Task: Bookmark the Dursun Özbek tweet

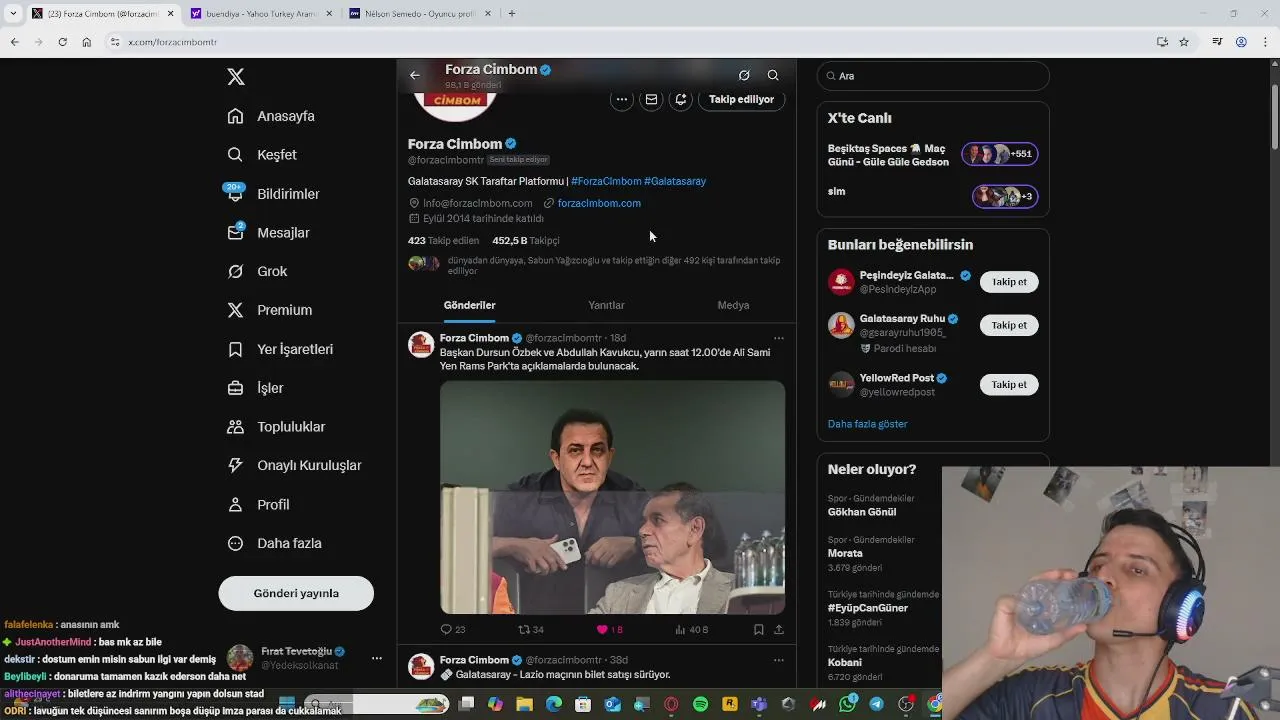Action: point(758,629)
